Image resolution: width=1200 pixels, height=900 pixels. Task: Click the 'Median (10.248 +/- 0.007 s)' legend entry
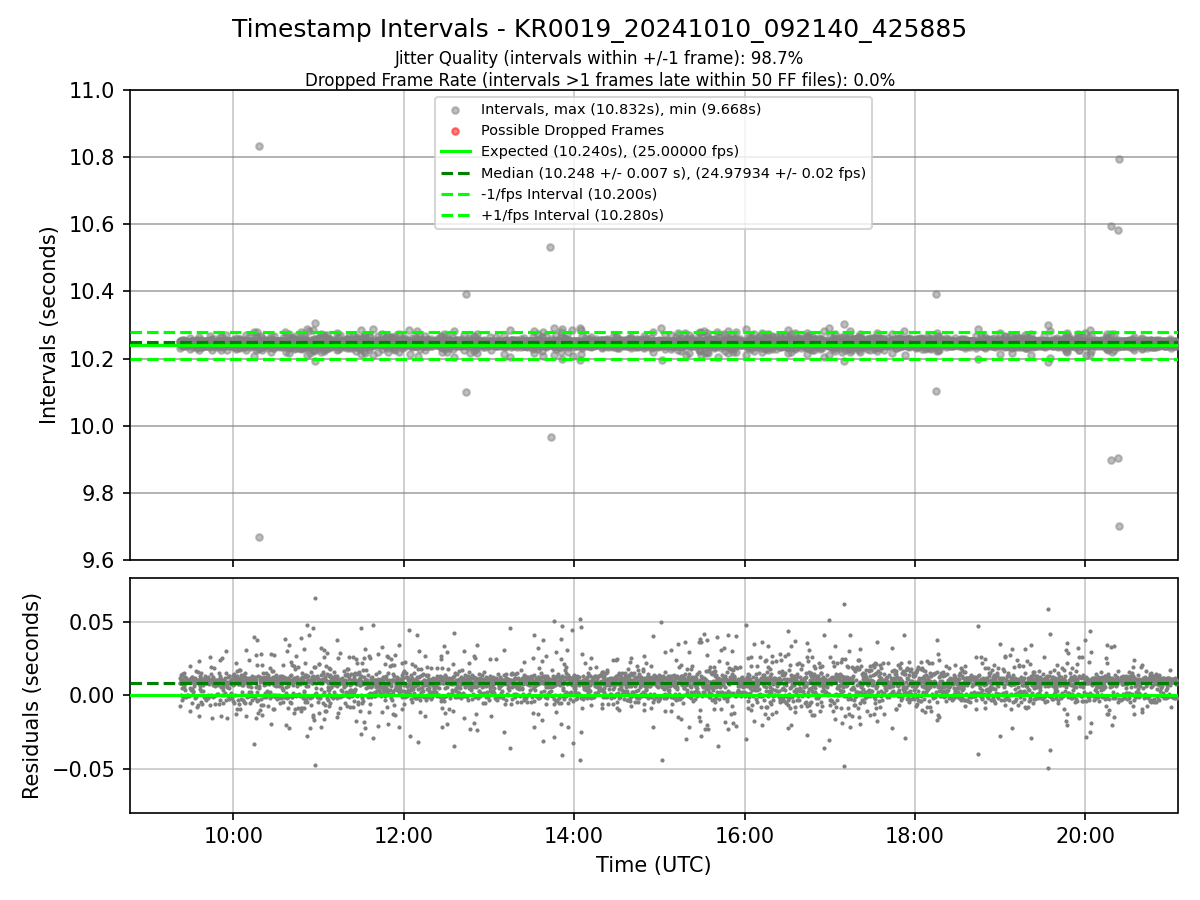pos(673,173)
